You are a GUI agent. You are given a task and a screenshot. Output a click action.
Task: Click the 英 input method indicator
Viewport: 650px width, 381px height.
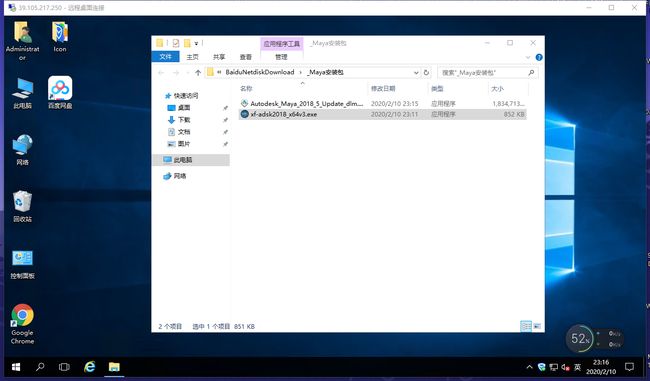577,367
